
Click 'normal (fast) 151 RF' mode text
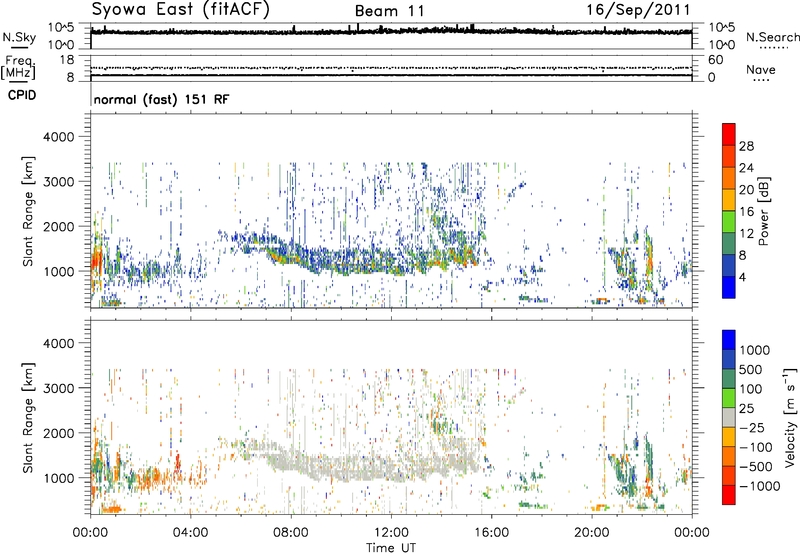pos(162,99)
